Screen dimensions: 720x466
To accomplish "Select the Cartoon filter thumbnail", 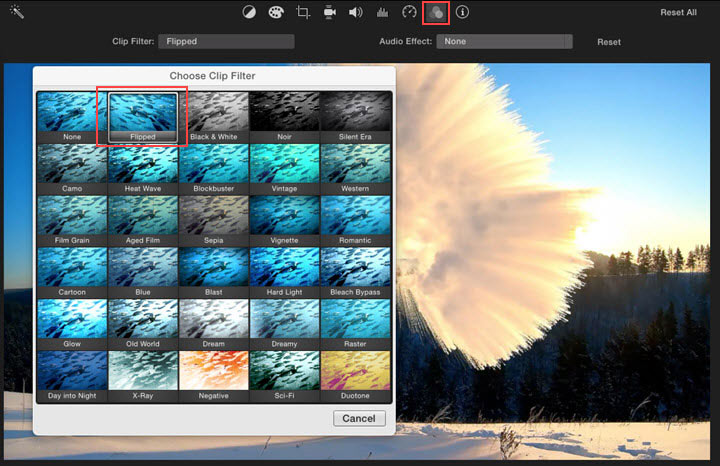I will click(x=72, y=273).
